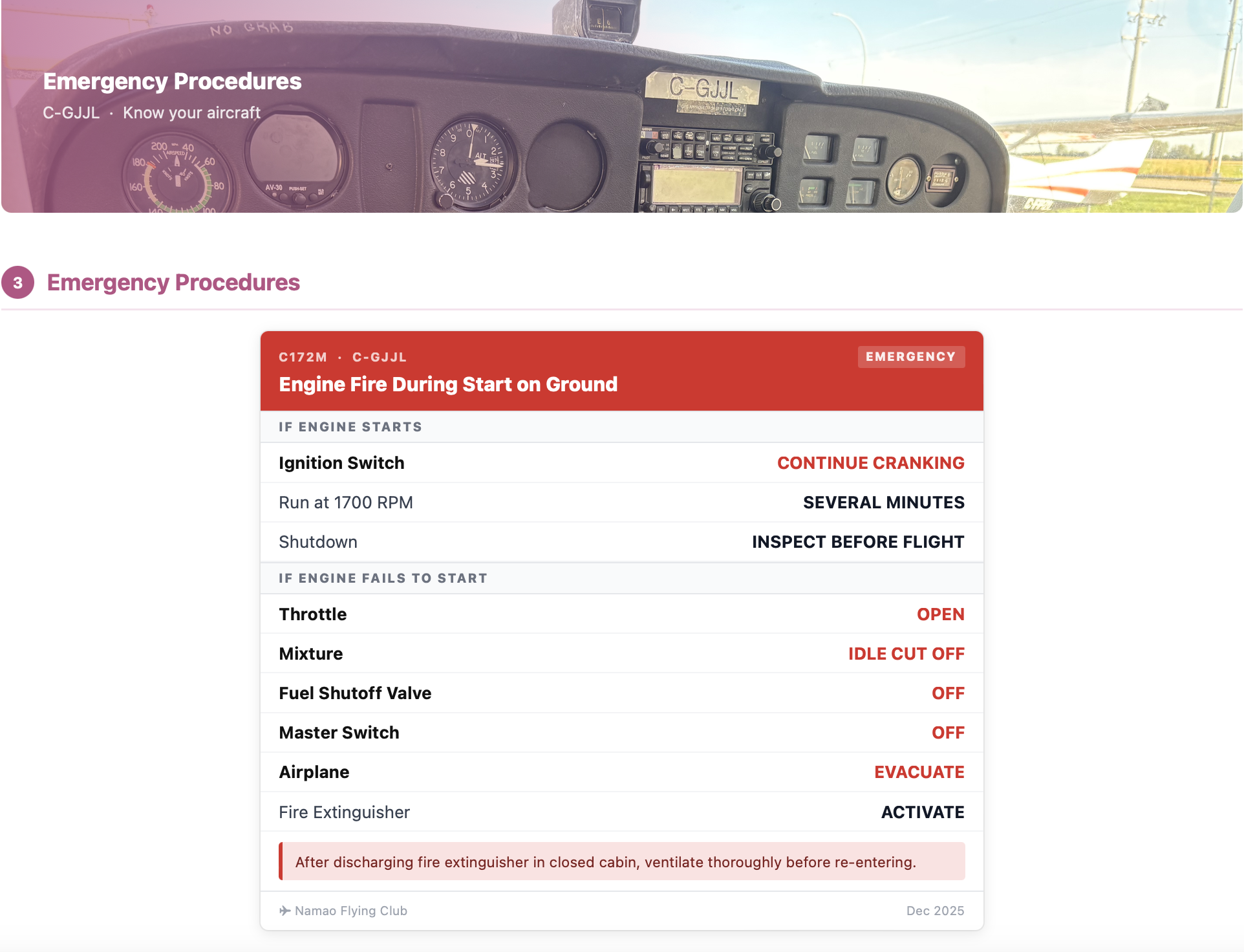1244x952 pixels.
Task: Click the IDLE CUT OFF value
Action: point(906,654)
